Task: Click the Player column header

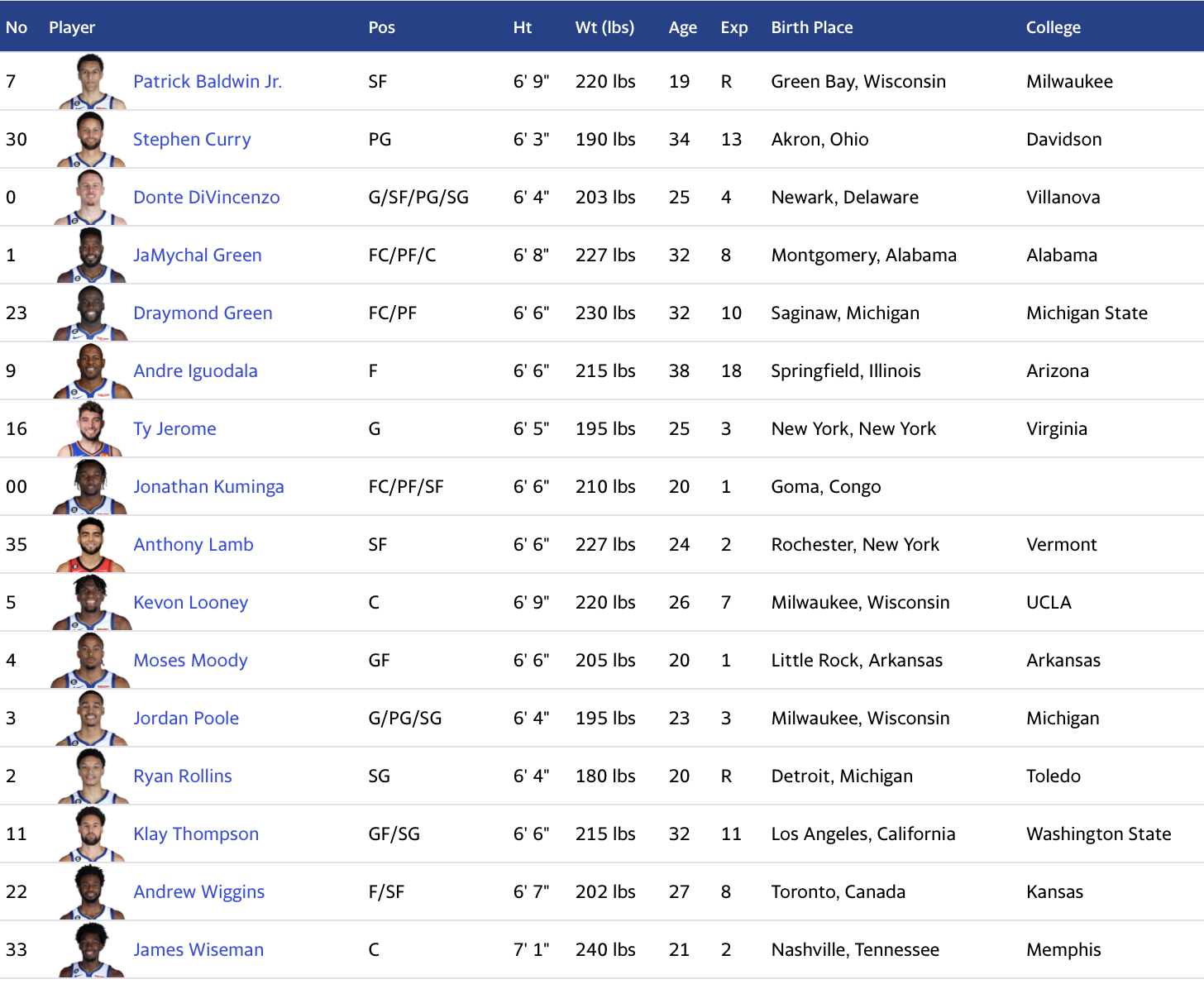Action: tap(72, 27)
